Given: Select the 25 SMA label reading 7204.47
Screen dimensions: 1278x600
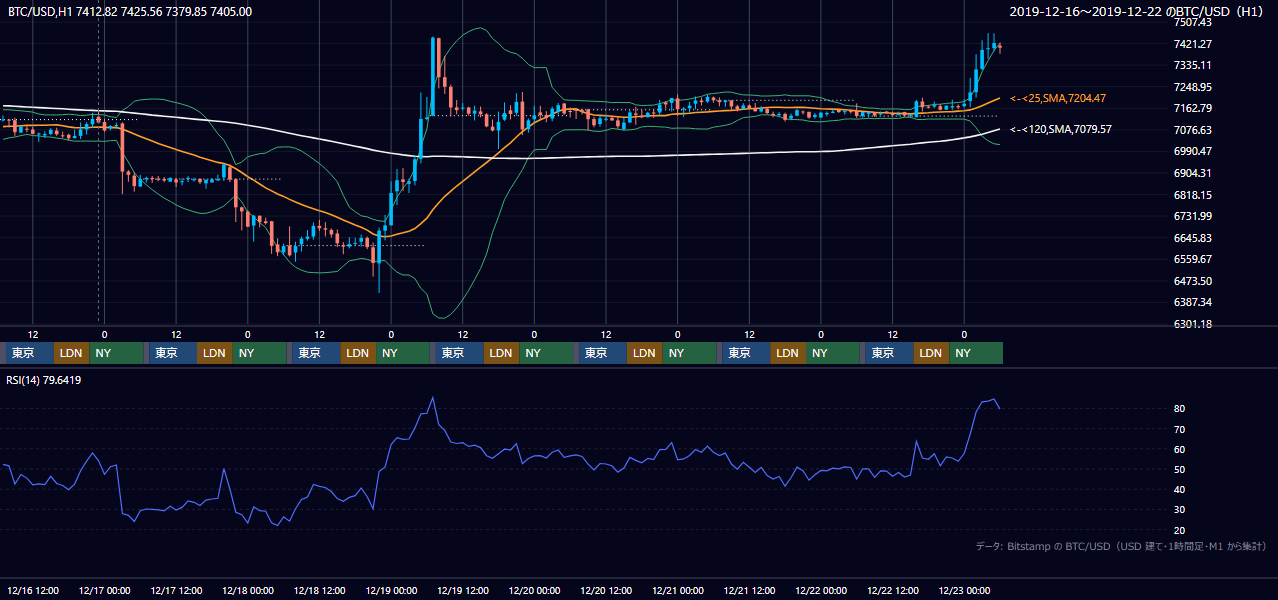Looking at the screenshot, I should pyautogui.click(x=1058, y=98).
